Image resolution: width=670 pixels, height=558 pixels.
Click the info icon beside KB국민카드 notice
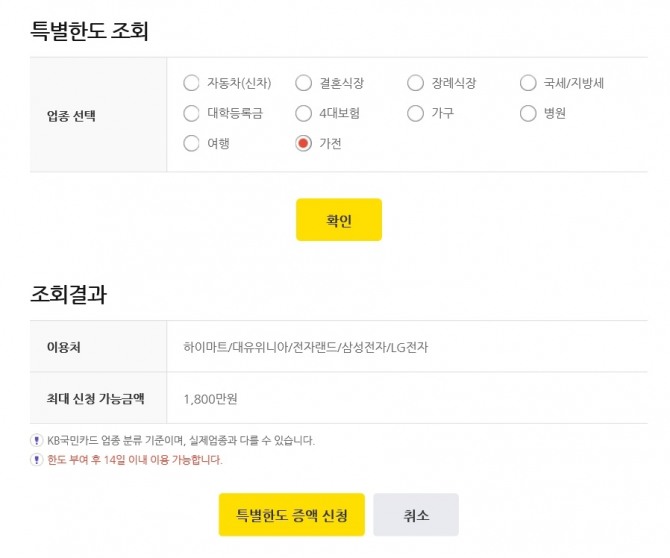(x=37, y=440)
